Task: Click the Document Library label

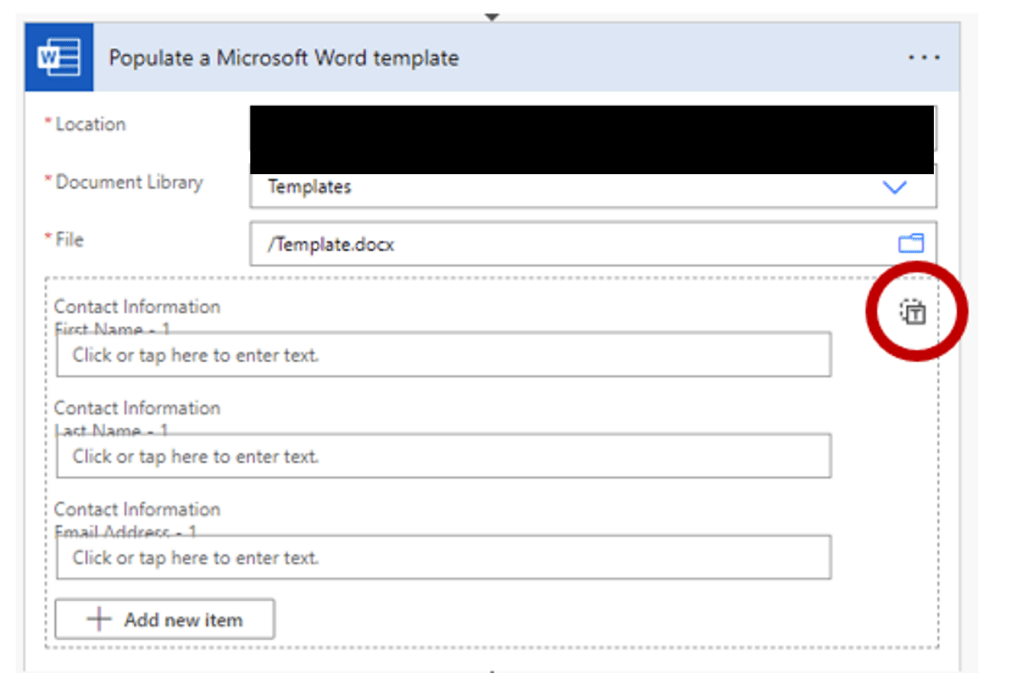Action: pos(128,182)
